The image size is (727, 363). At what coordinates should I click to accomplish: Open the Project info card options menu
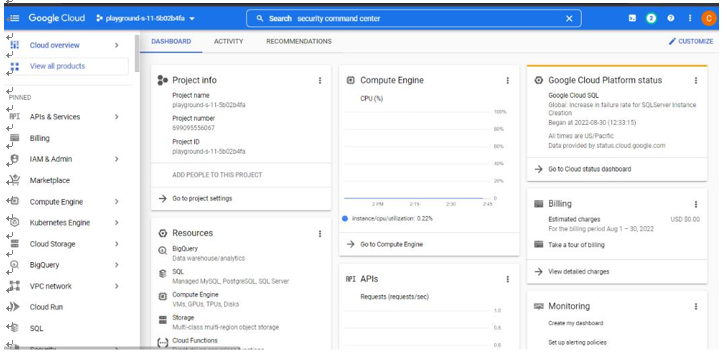point(320,81)
